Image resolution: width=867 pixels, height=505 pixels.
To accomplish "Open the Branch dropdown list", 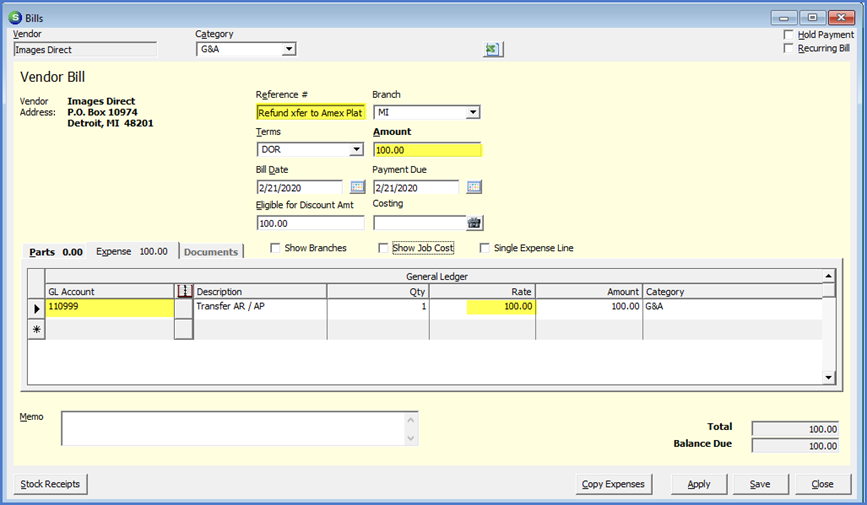I will point(472,113).
